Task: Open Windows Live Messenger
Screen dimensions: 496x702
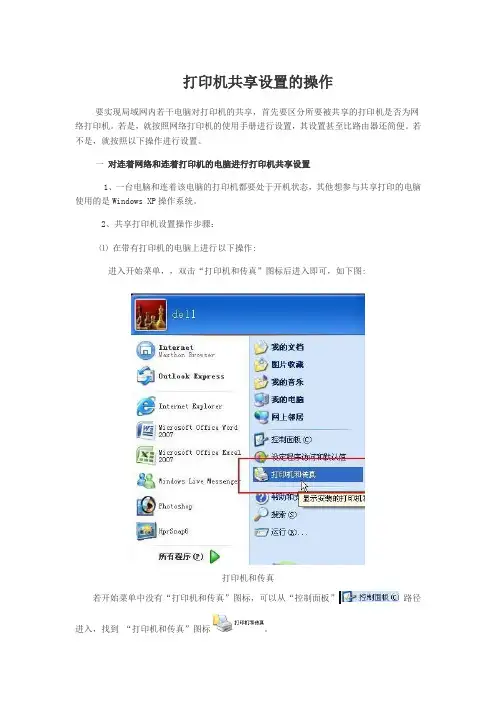Action: pyautogui.click(x=187, y=481)
